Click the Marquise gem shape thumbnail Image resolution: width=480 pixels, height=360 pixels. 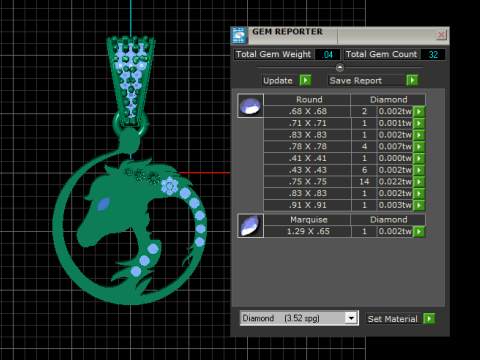tap(250, 226)
